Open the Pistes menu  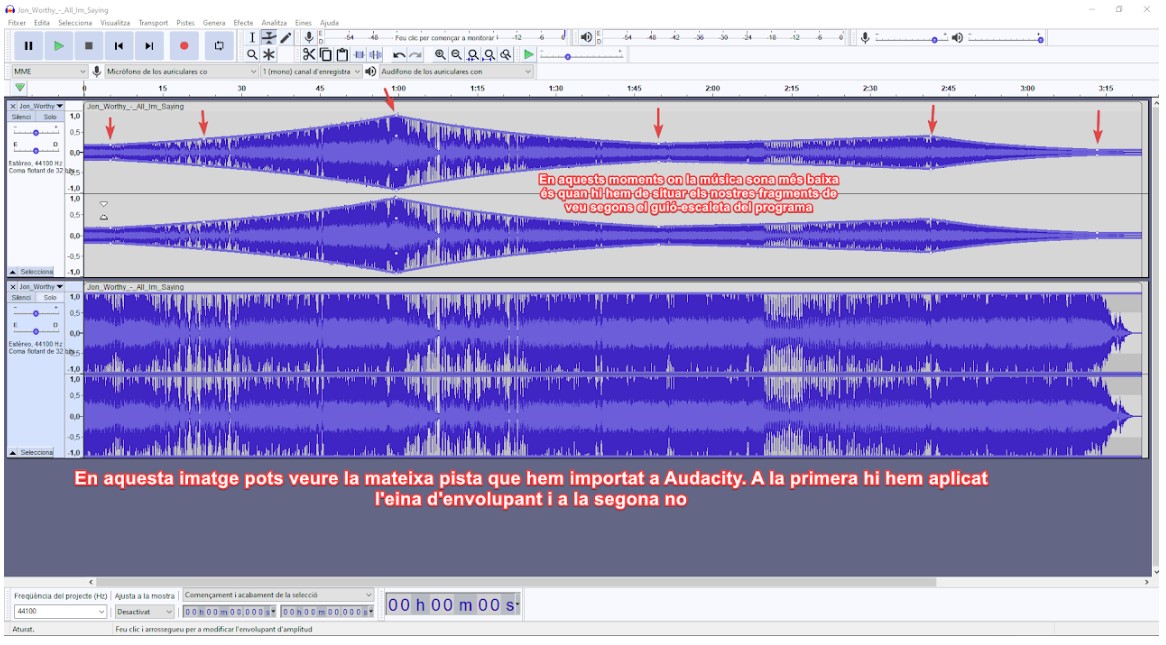point(185,22)
